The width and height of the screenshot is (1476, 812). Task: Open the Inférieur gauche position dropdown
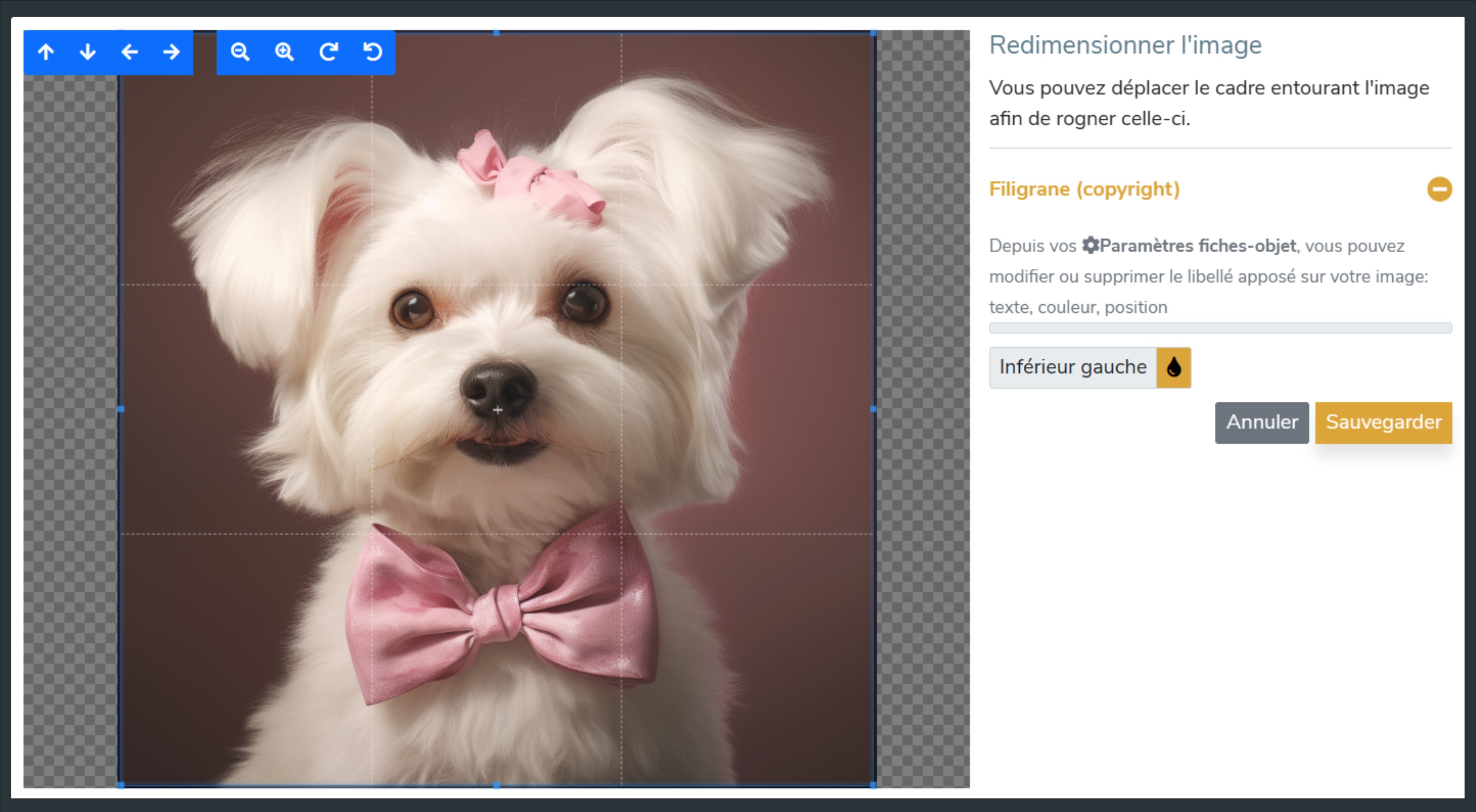click(x=1073, y=367)
